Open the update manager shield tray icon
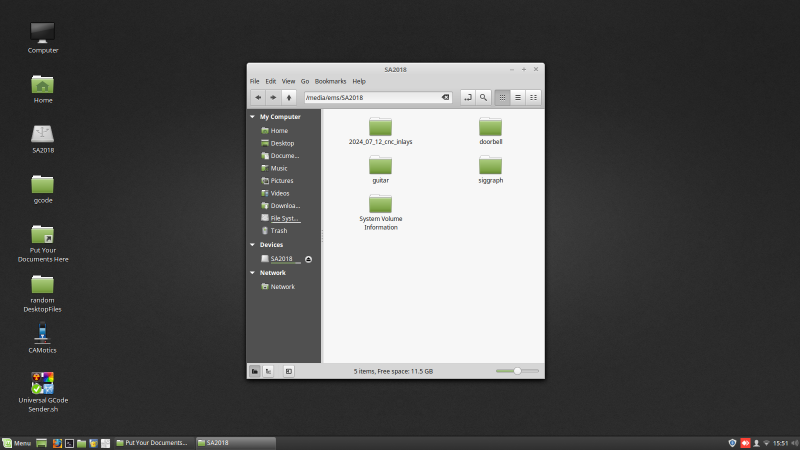Image resolution: width=800 pixels, height=450 pixels. coord(732,443)
